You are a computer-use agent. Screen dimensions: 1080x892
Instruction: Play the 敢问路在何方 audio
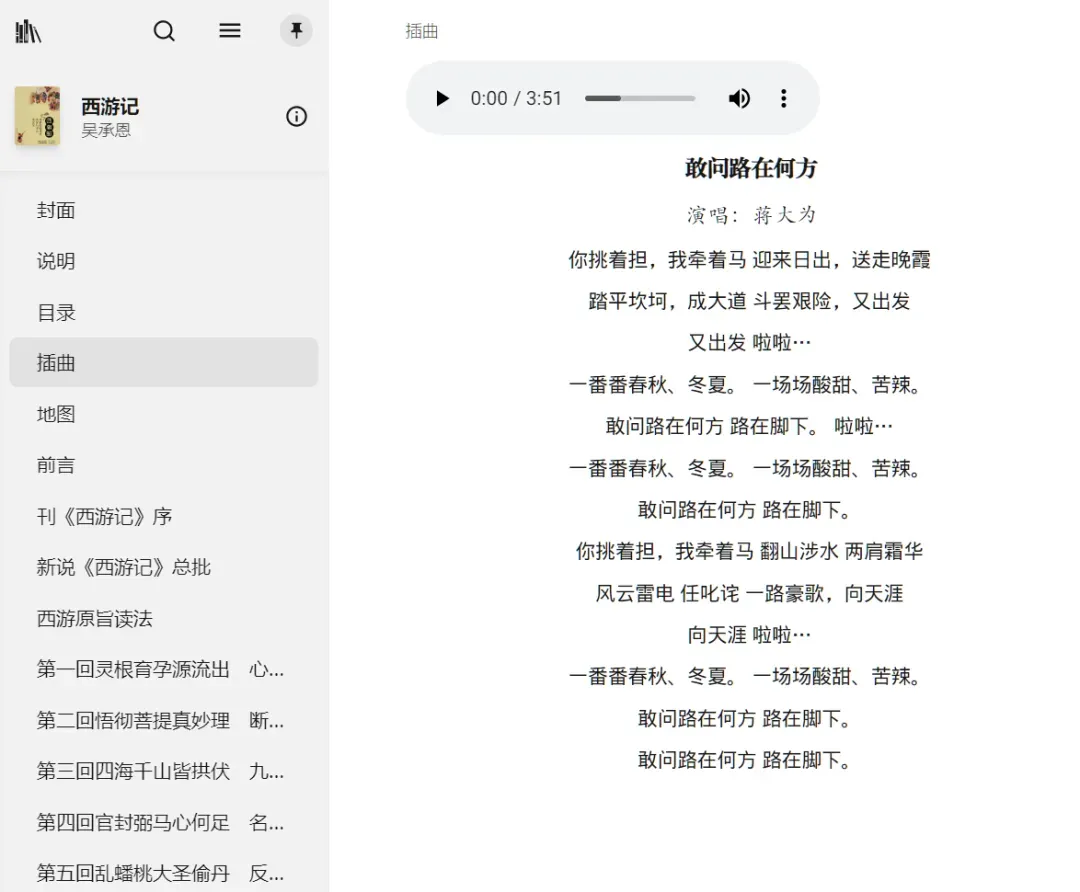[x=442, y=98]
